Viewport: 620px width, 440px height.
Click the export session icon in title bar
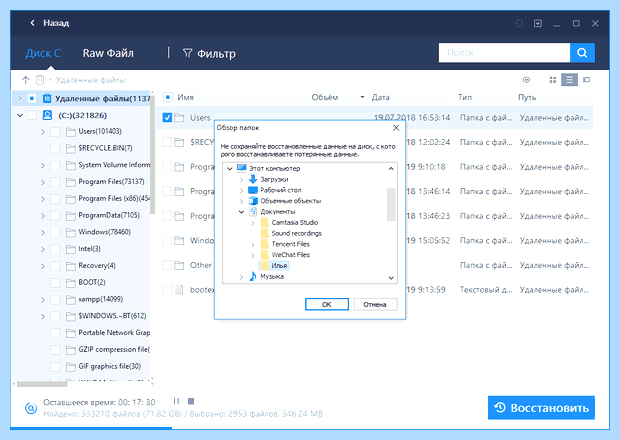tap(538, 23)
